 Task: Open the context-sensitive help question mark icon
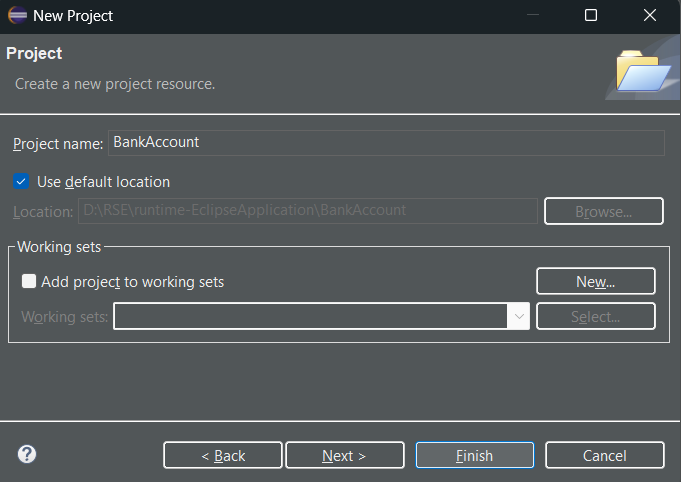27,454
